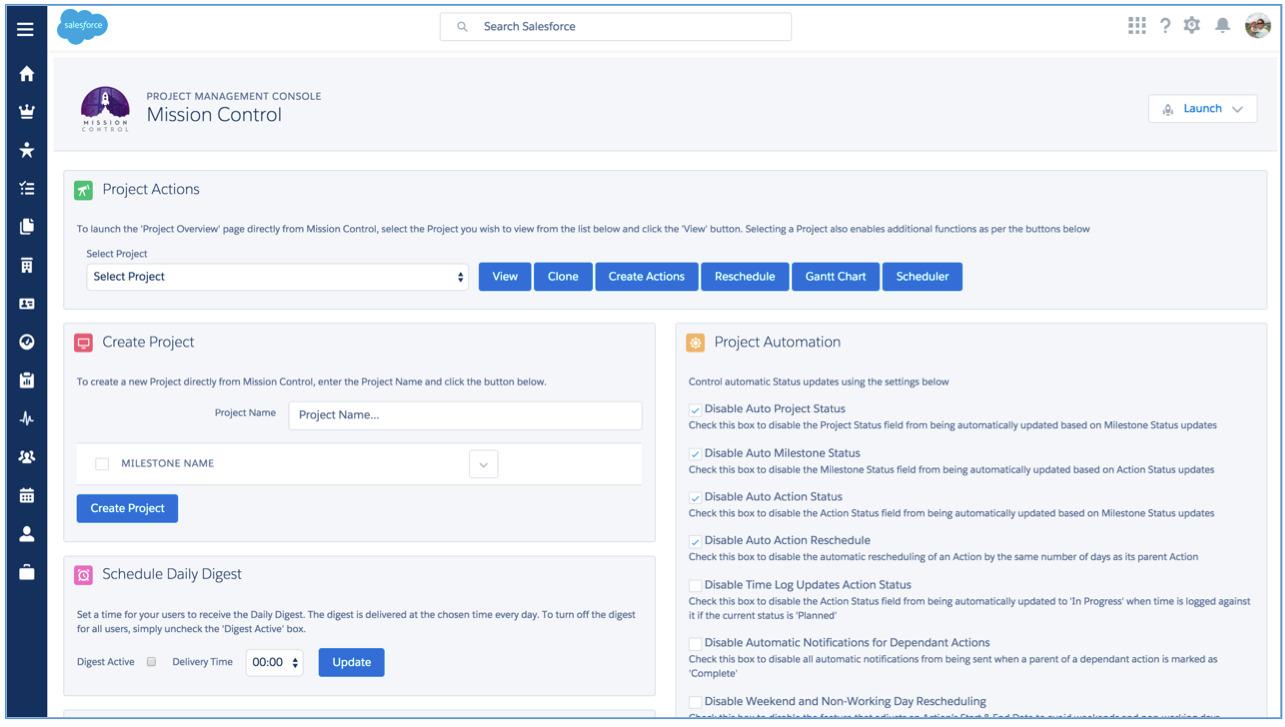This screenshot has height=727, width=1285.
Task: Open the hamburger navigation menu
Action: click(26, 30)
